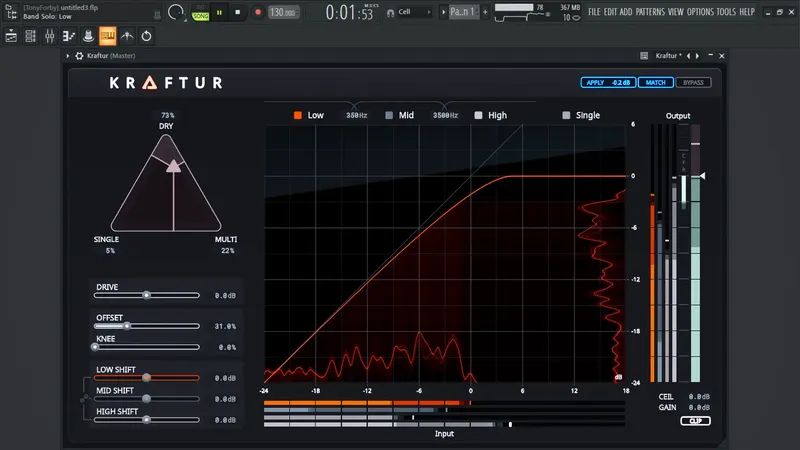Open the playlist view icon

click(x=11, y=36)
